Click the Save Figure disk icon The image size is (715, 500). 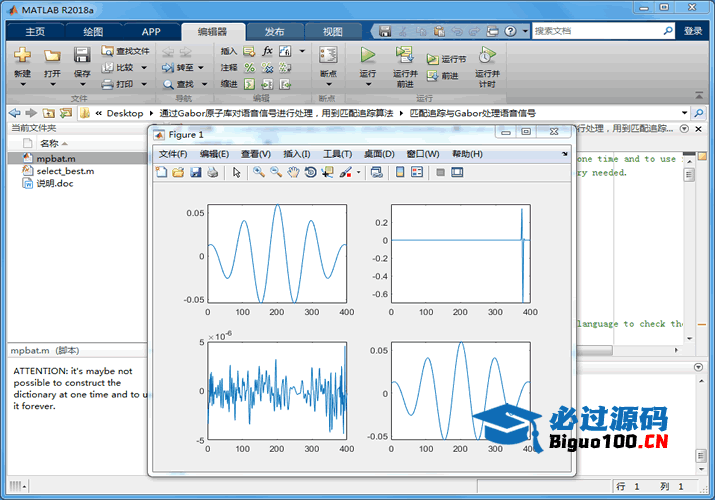click(x=195, y=173)
